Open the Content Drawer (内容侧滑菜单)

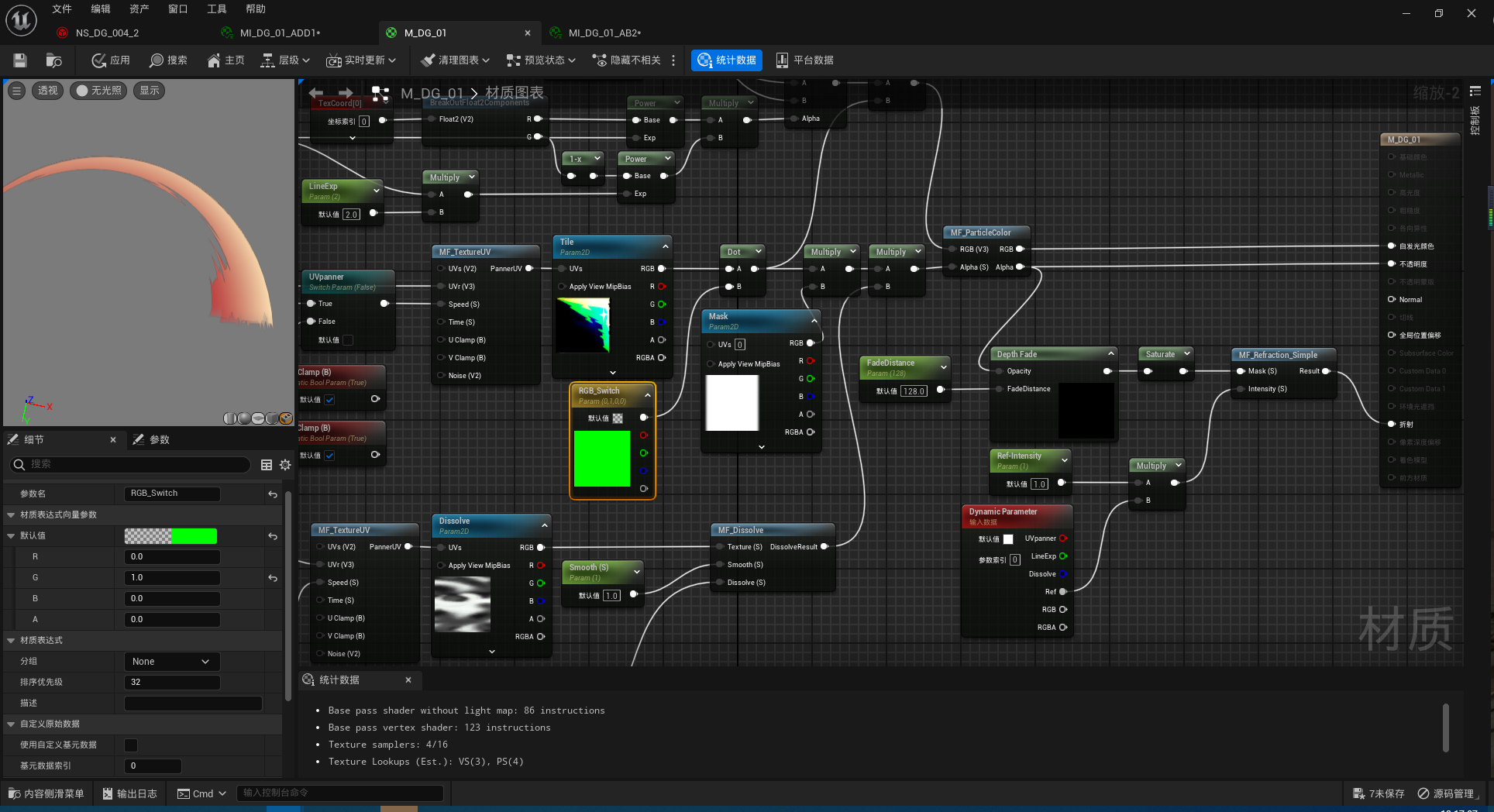(x=46, y=793)
